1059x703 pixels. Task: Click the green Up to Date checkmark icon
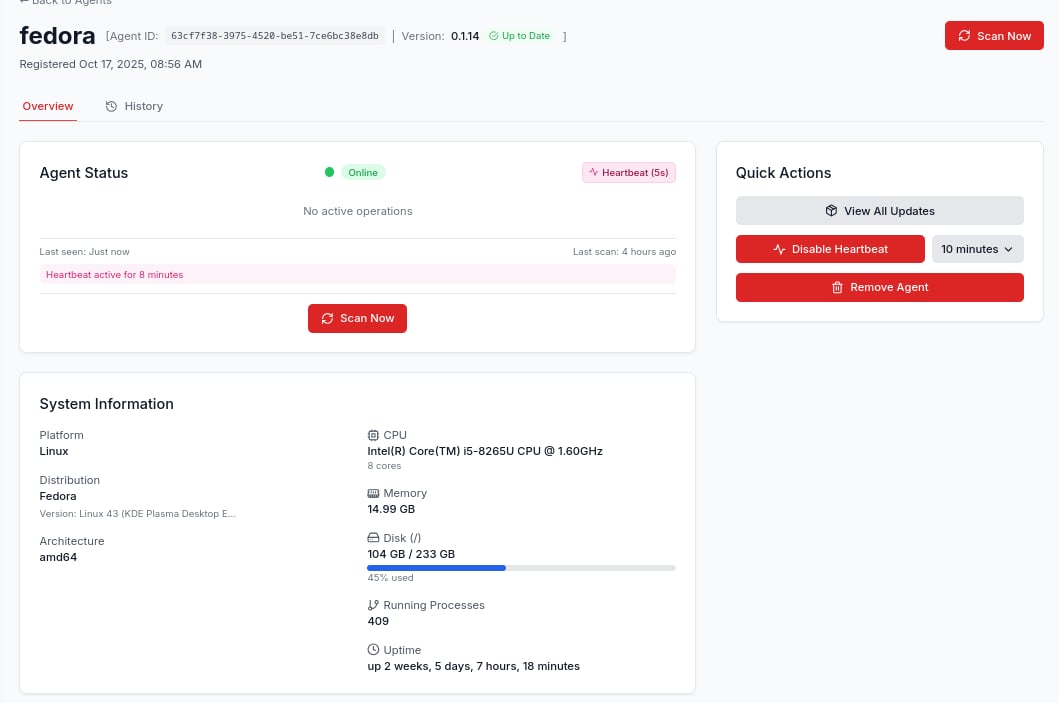pyautogui.click(x=493, y=36)
